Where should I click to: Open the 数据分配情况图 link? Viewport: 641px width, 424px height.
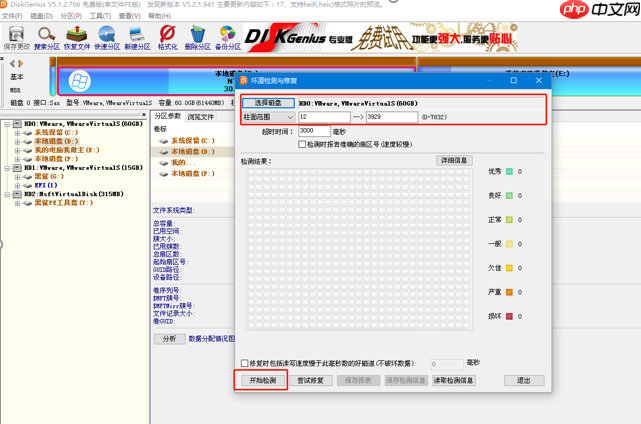coord(212,339)
